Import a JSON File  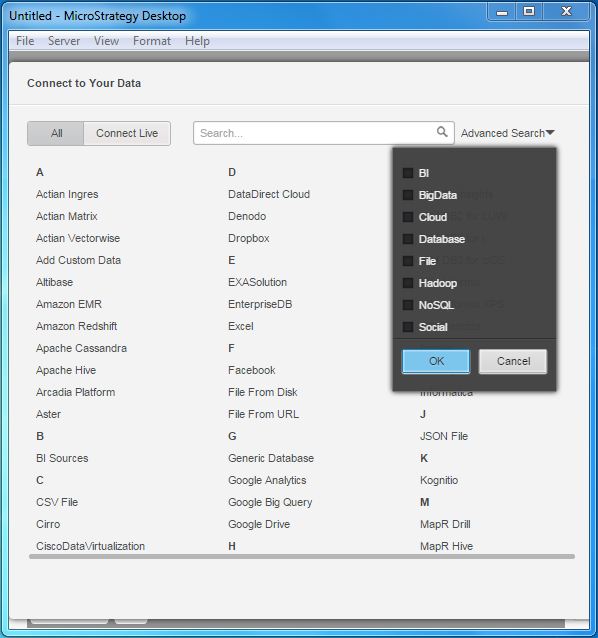point(444,436)
